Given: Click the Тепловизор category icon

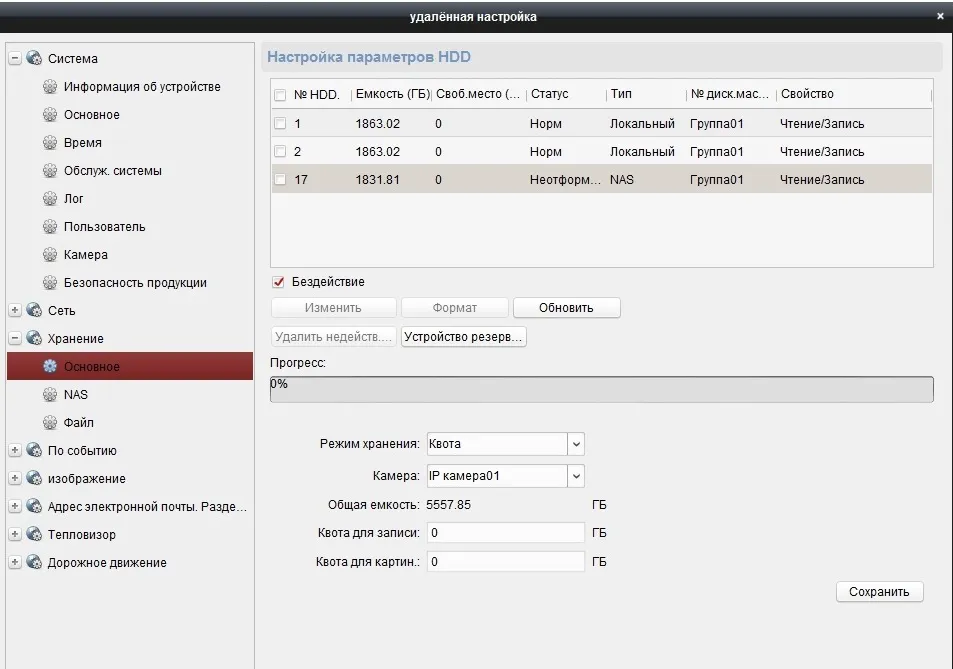Looking at the screenshot, I should (x=35, y=535).
